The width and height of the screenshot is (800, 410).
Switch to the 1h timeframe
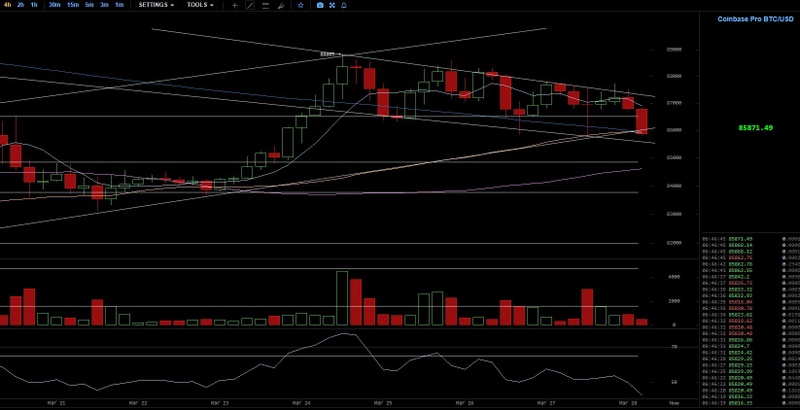(34, 5)
